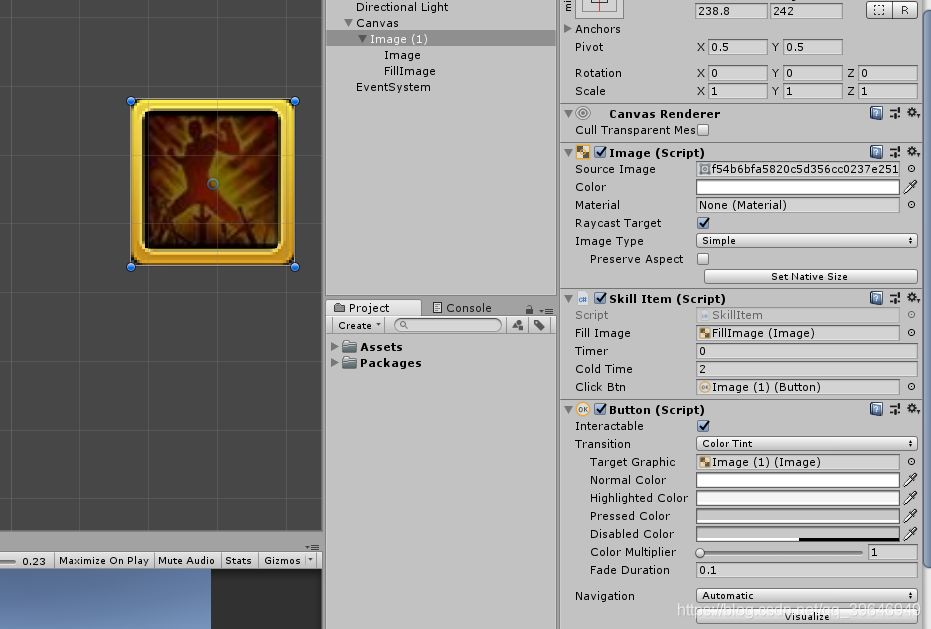Screen dimensions: 931x629
Task: Open the Canvas Renderer gear menu
Action: (913, 113)
